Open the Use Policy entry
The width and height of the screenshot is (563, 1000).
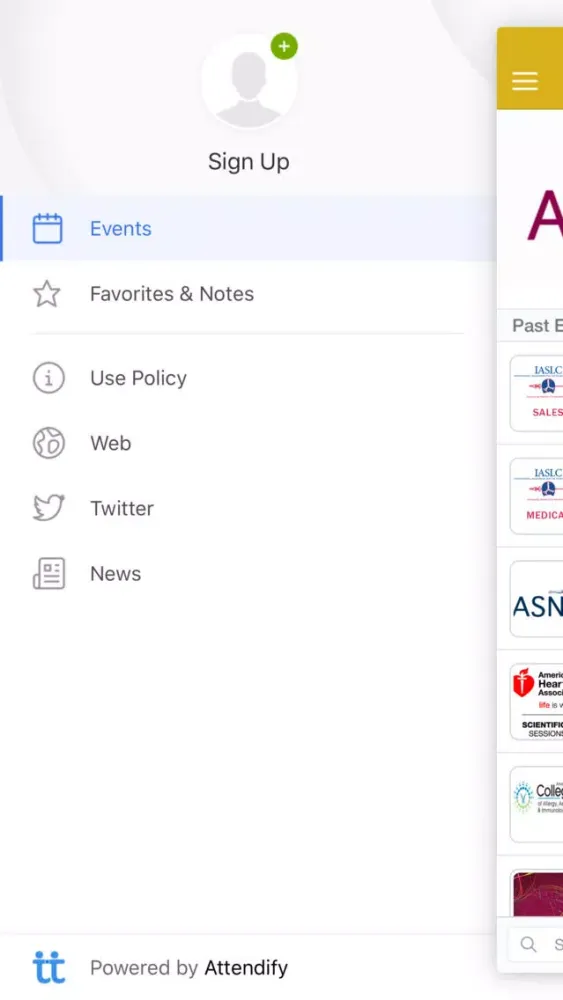(248, 378)
